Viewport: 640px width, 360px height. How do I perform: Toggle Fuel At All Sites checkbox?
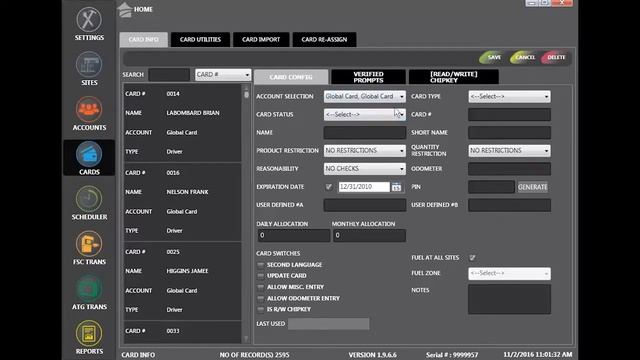click(x=472, y=258)
